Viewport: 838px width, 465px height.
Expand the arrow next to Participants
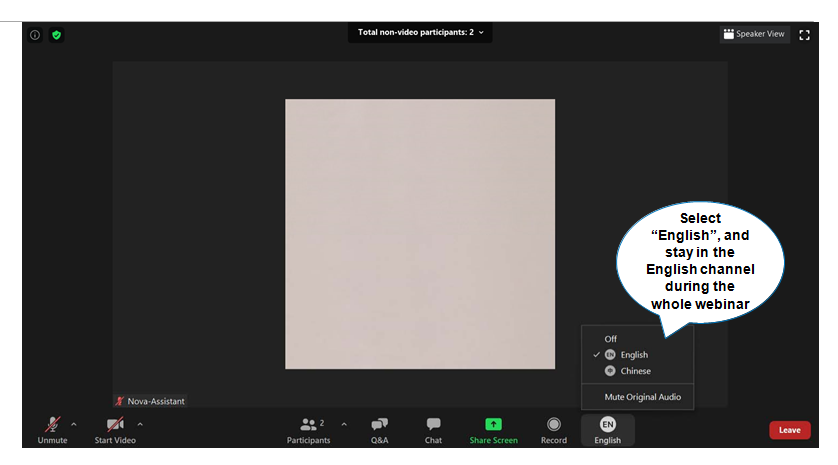(344, 424)
